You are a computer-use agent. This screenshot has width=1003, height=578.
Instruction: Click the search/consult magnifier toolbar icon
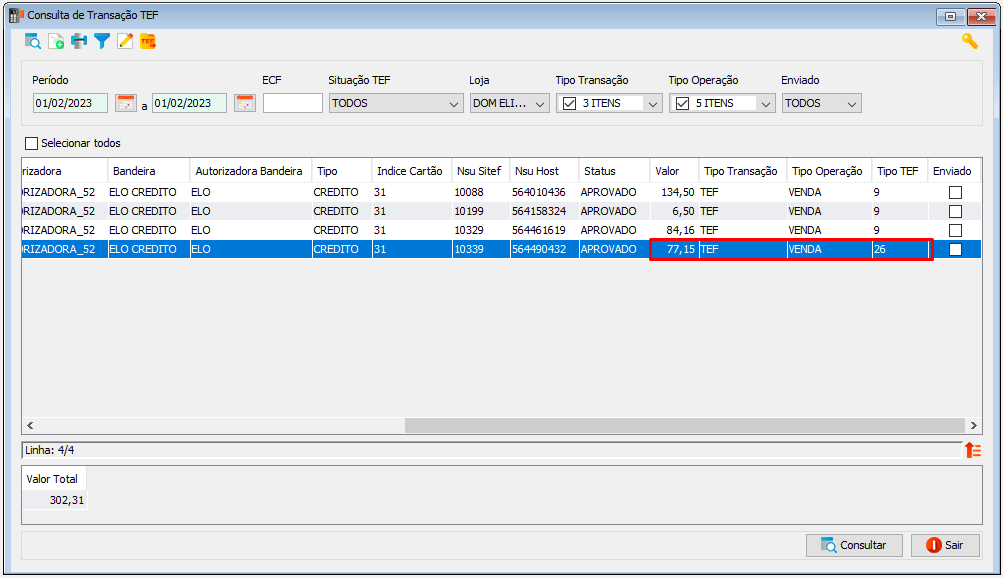point(33,42)
